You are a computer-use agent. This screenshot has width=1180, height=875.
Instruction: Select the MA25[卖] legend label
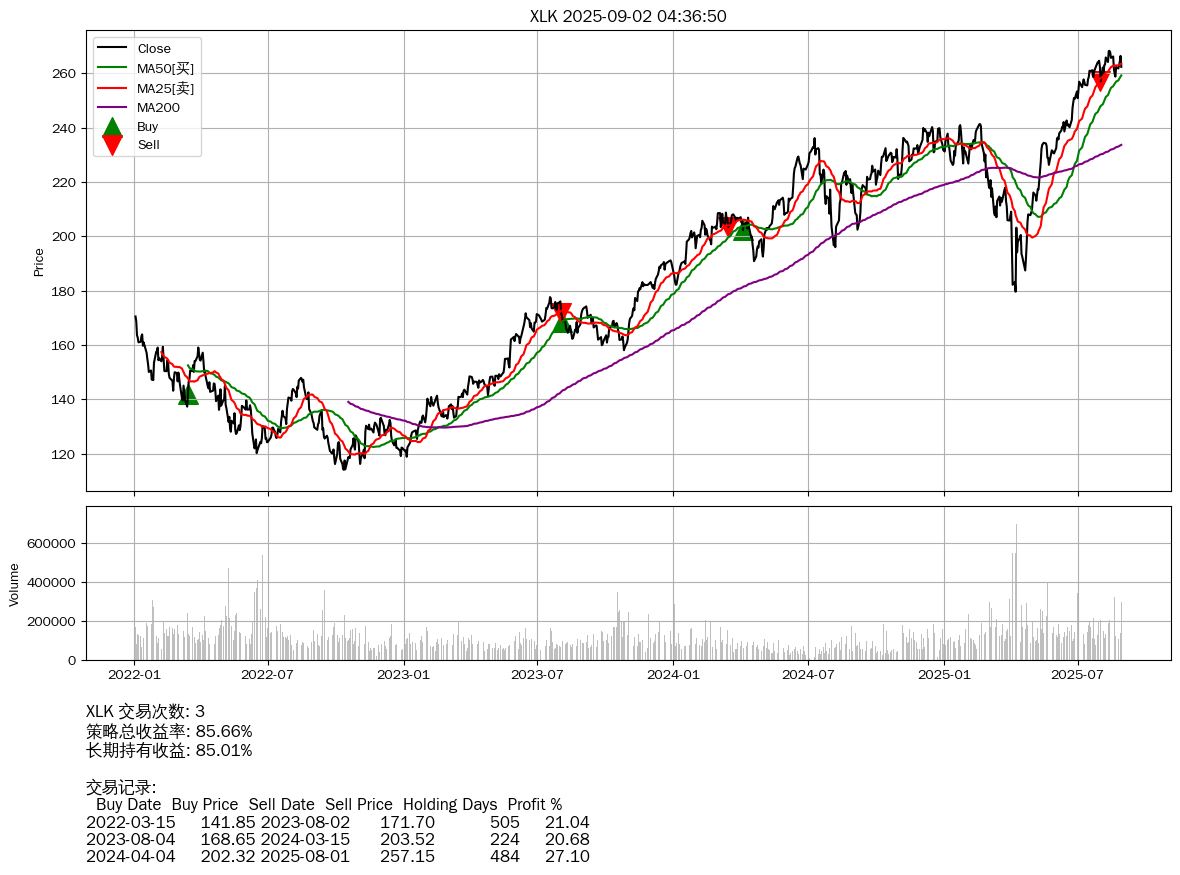point(165,88)
